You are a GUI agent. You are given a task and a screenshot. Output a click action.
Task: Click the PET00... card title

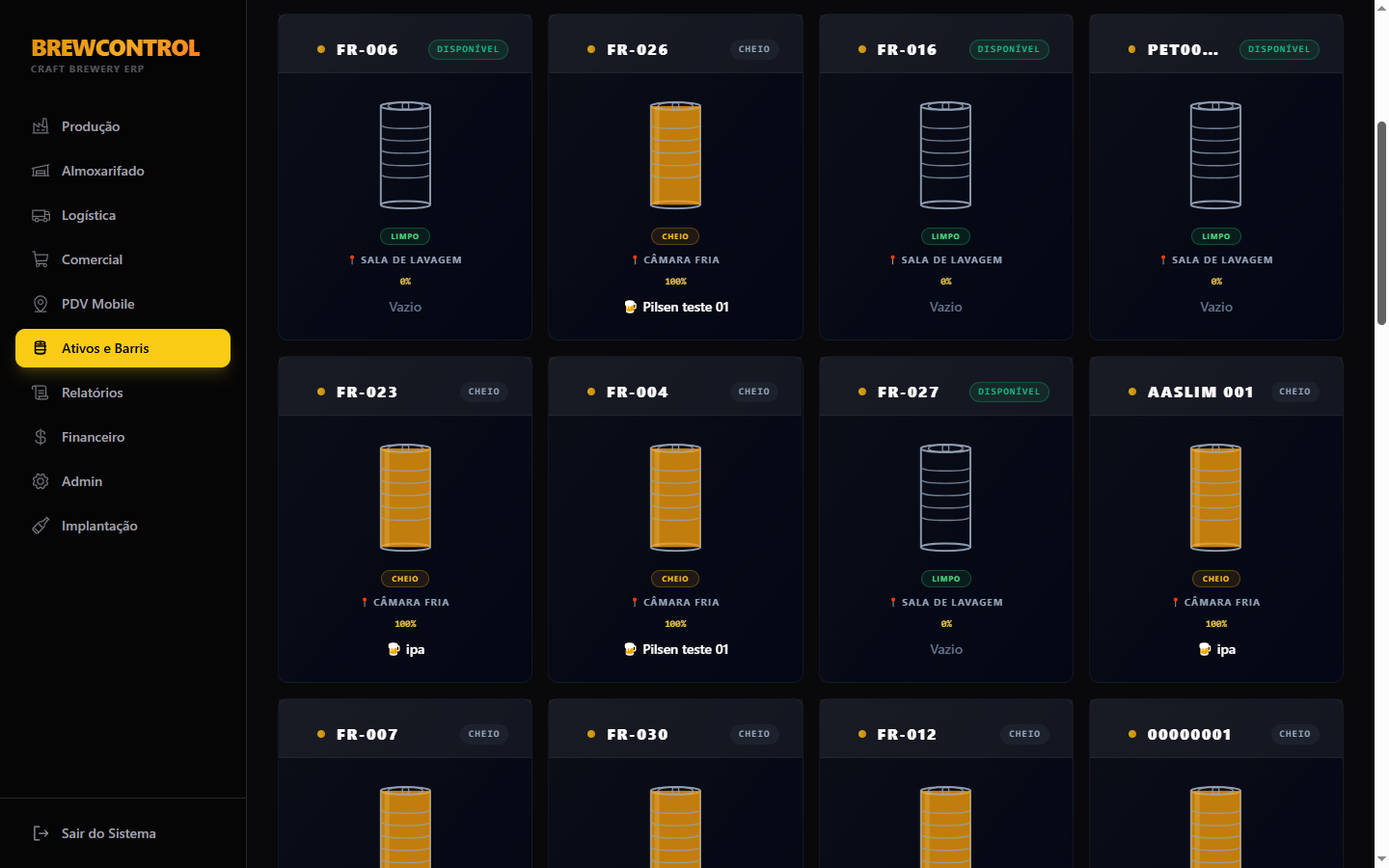coord(1183,49)
